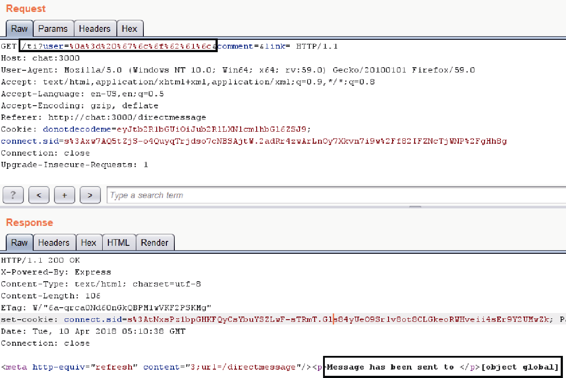This screenshot has height=378, width=566.
Task: Click the request 'Connection: close' line
Action: 45,153
